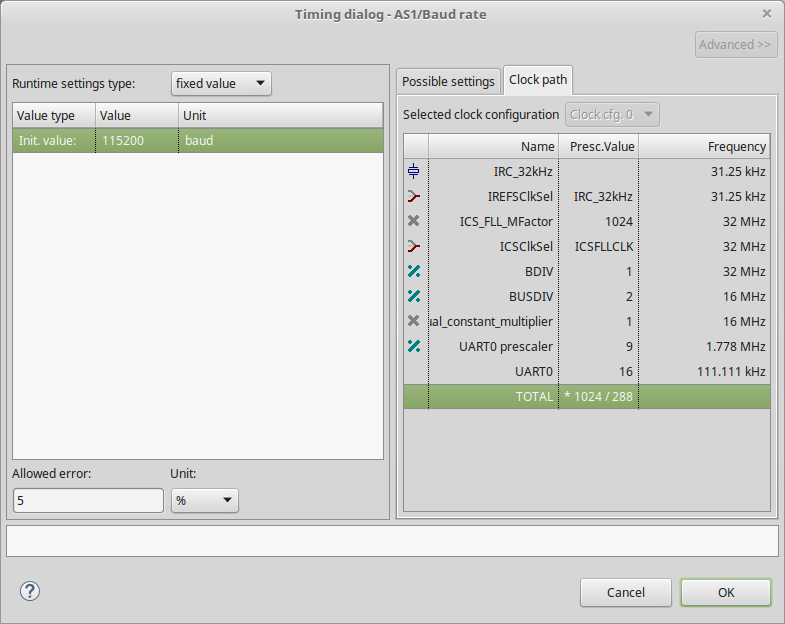Screen dimensions: 785x624
Task: Click the Value type column header
Action: coord(54,116)
